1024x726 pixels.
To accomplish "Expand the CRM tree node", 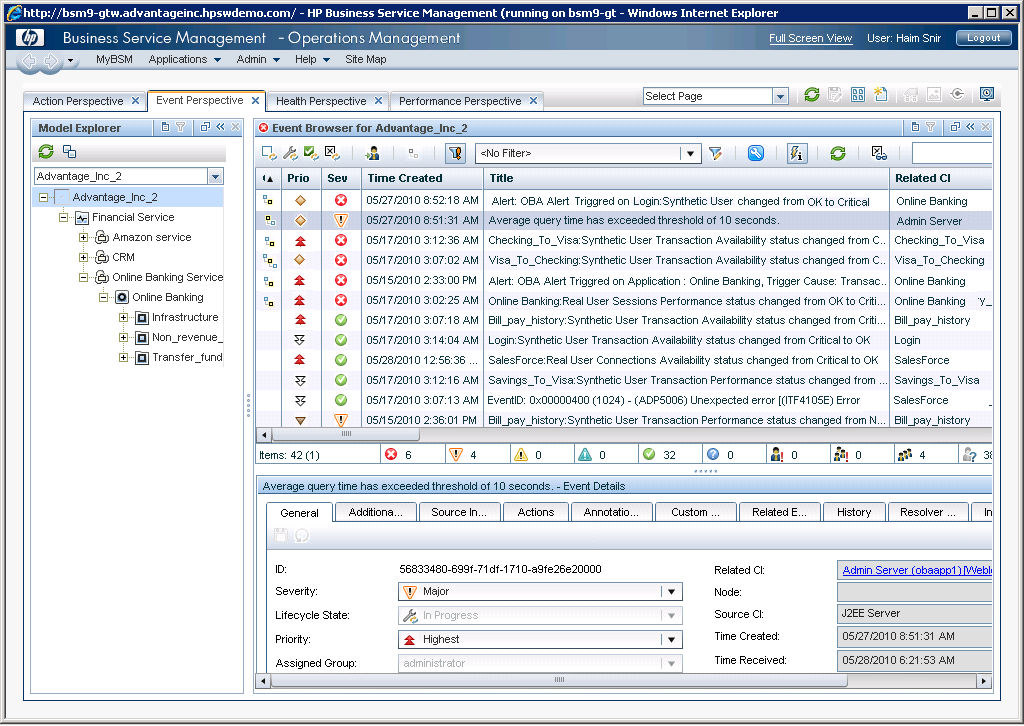I will coord(84,258).
